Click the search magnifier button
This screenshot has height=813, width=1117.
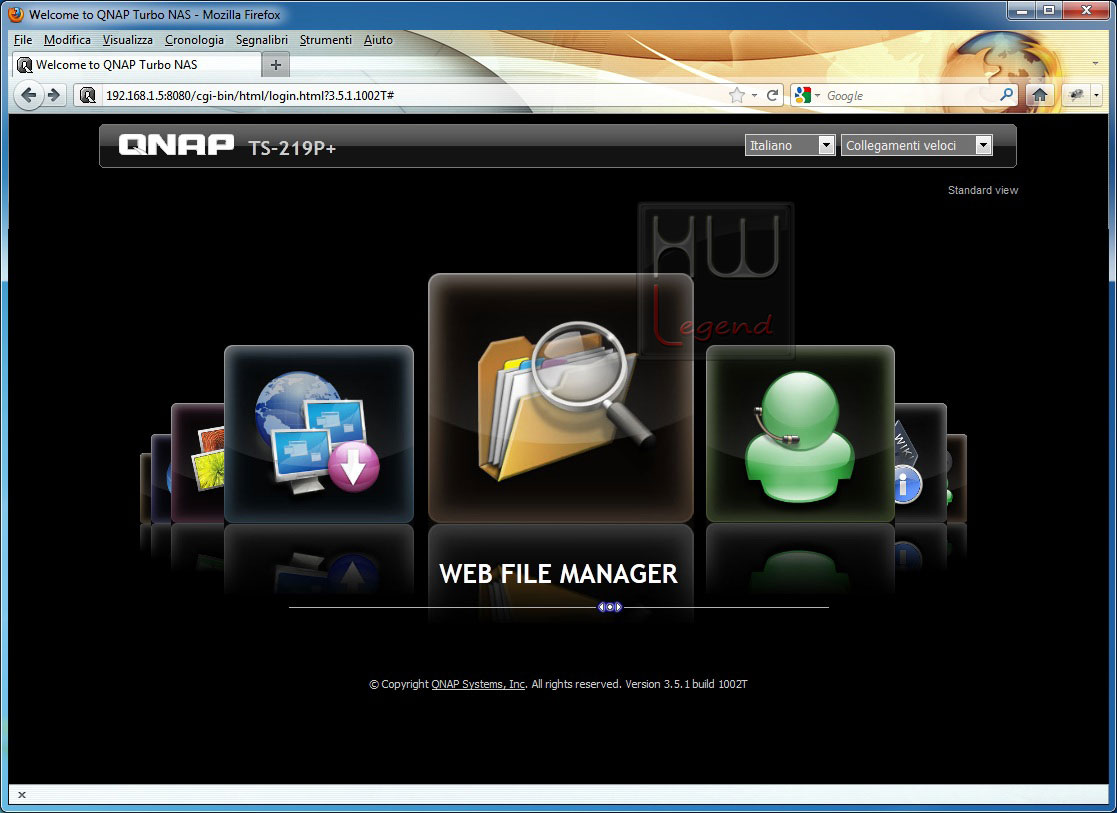(x=1007, y=95)
